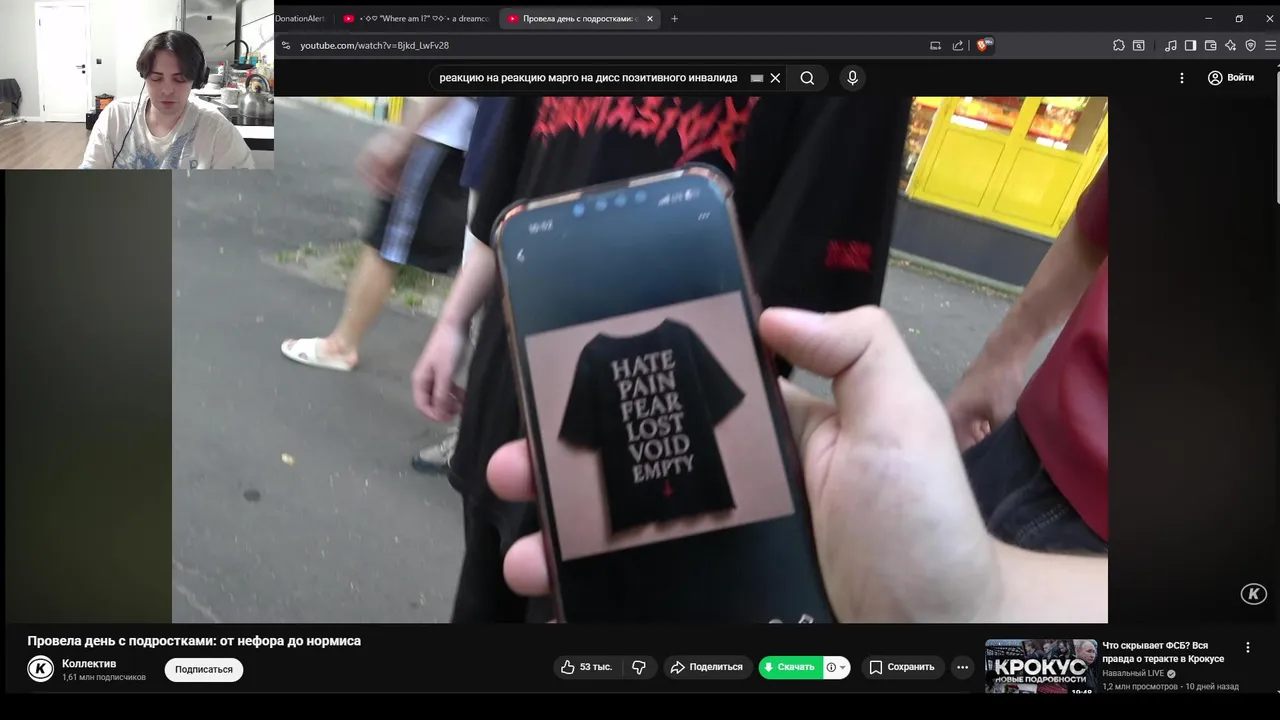The width and height of the screenshot is (1280, 720).
Task: Click the Сохранить save button
Action: pos(902,667)
